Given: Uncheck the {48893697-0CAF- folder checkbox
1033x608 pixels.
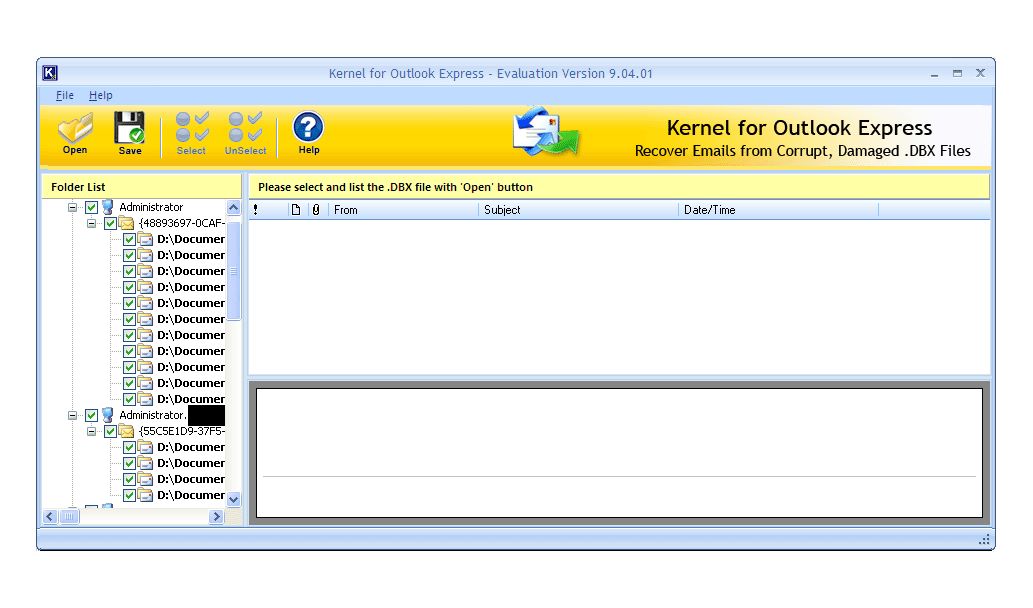Looking at the screenshot, I should (111, 223).
